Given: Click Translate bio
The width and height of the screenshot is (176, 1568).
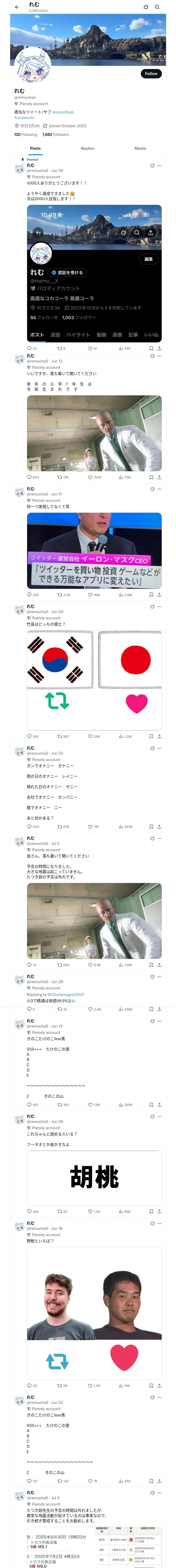Looking at the screenshot, I should click(24, 118).
